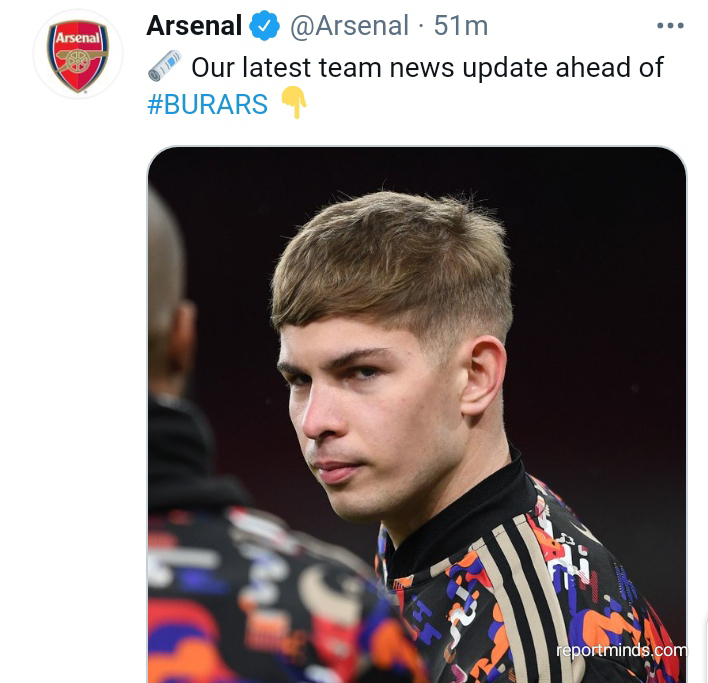
Task: Click the pointing-down hand emoji
Action: 293,103
